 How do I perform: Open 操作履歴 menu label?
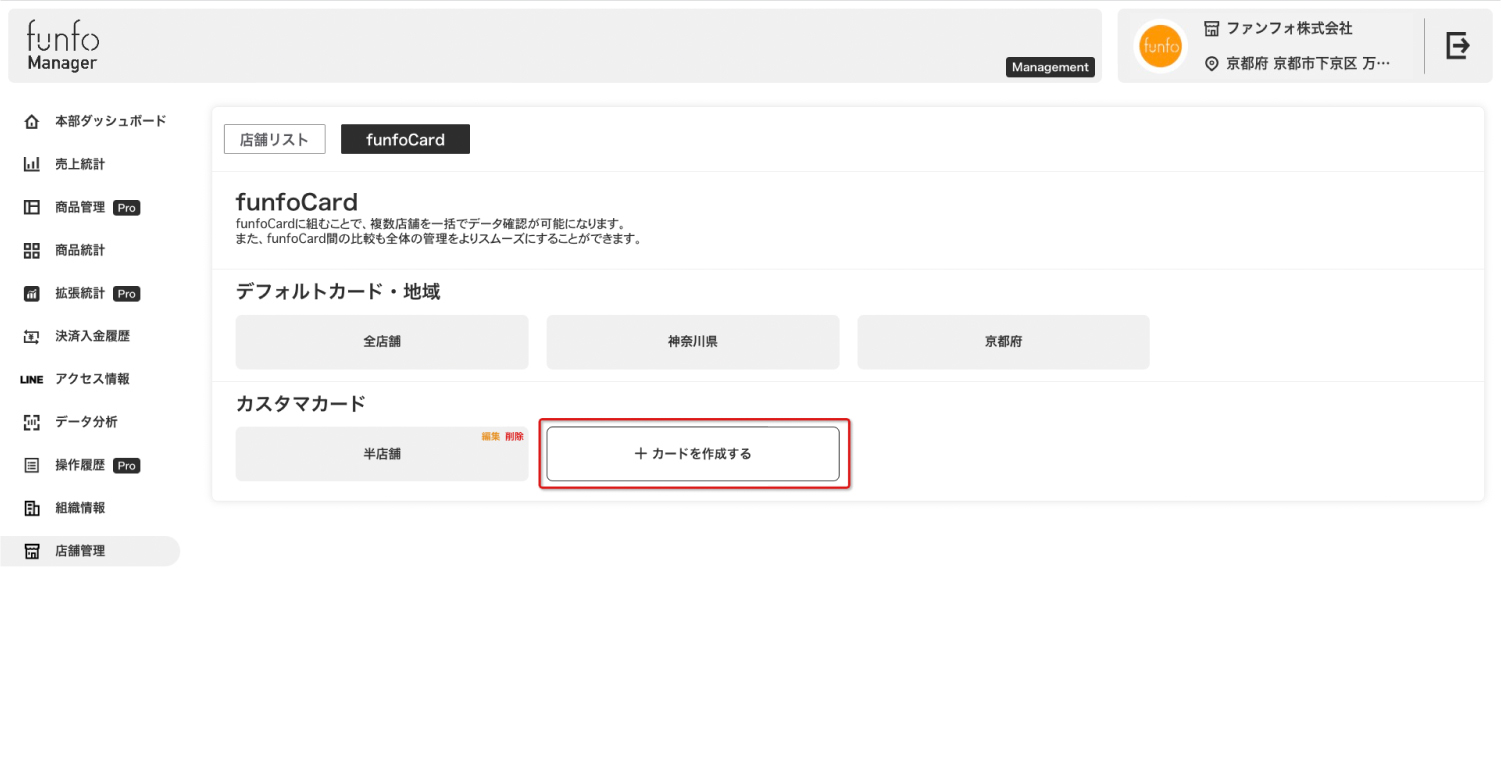click(x=80, y=466)
